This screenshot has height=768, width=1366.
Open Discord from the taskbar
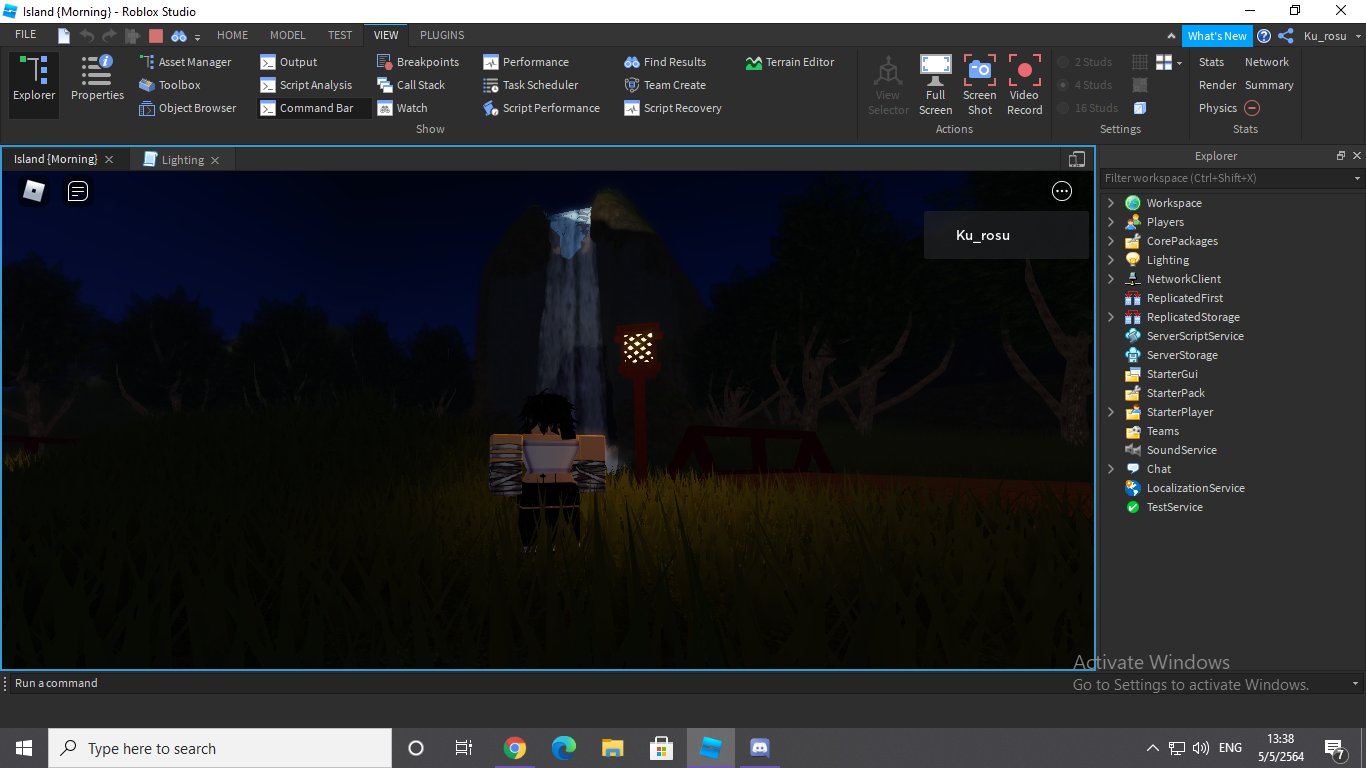point(759,748)
